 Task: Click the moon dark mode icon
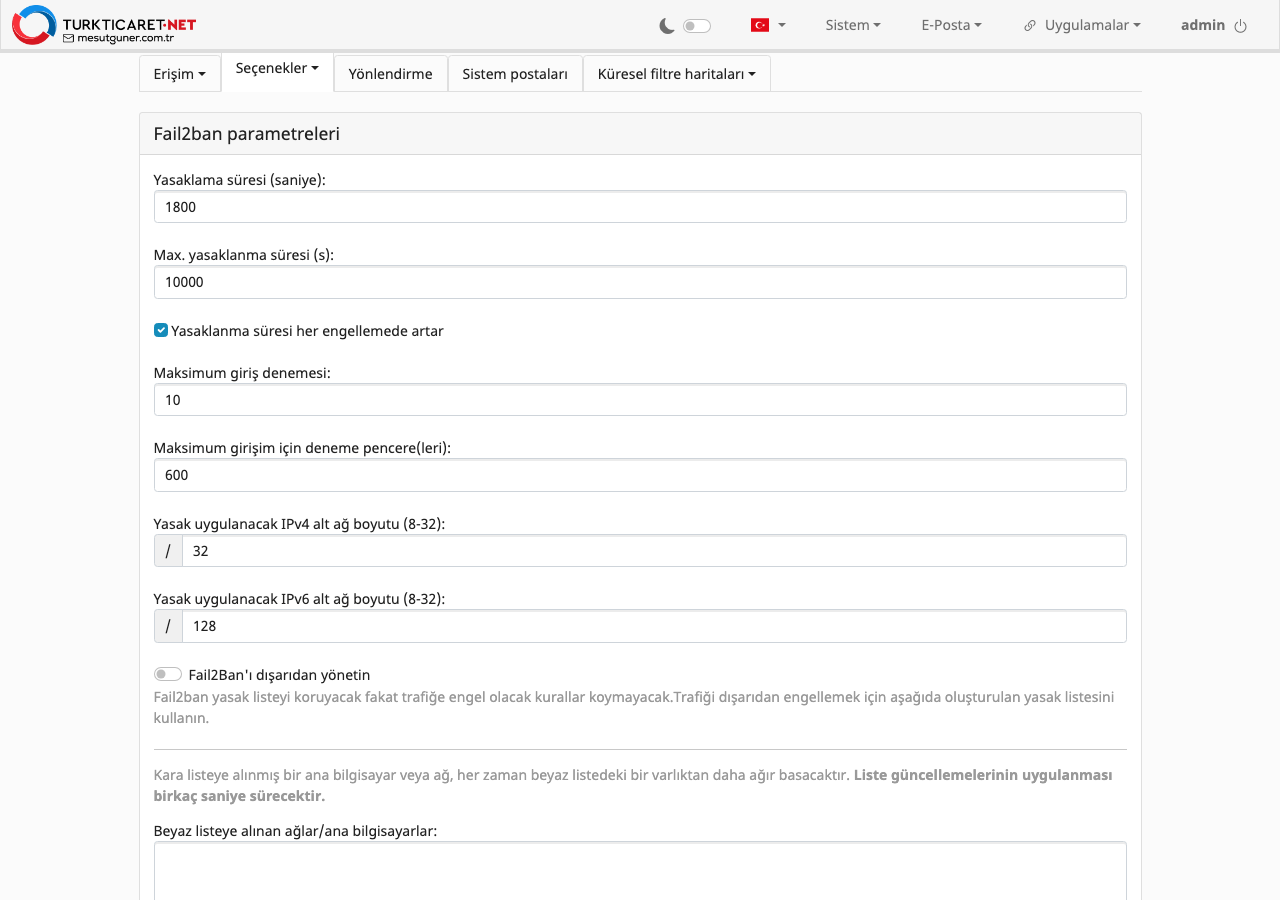pyautogui.click(x=667, y=26)
